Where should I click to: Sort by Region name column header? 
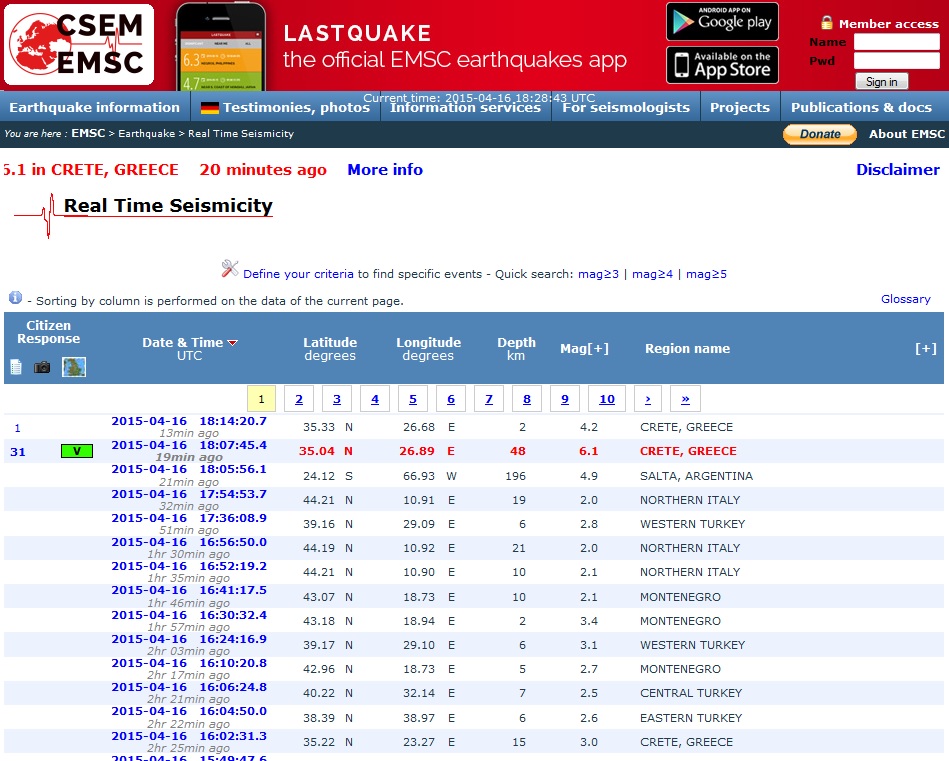click(687, 349)
